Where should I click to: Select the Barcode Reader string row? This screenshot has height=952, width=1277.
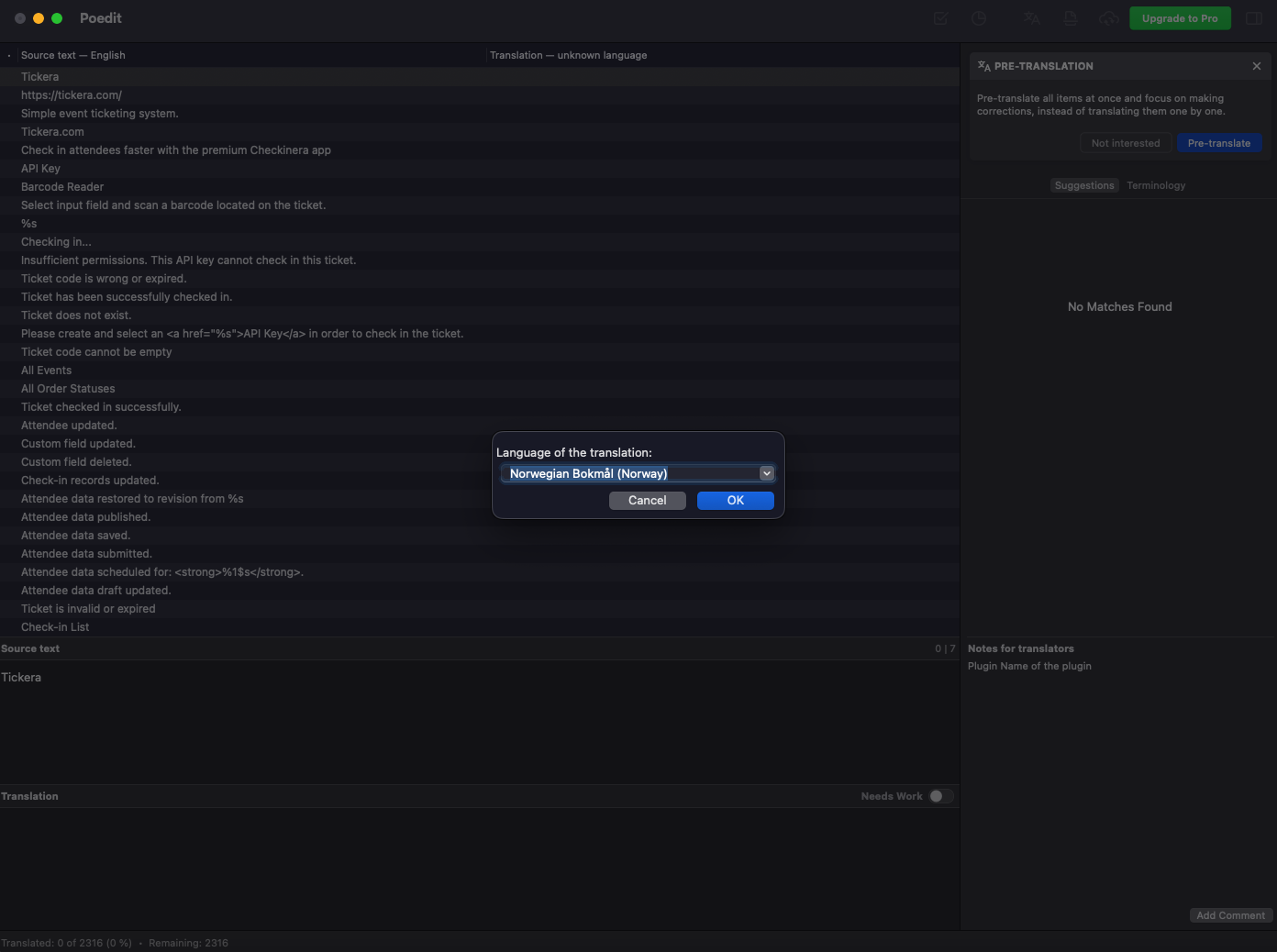tap(62, 187)
